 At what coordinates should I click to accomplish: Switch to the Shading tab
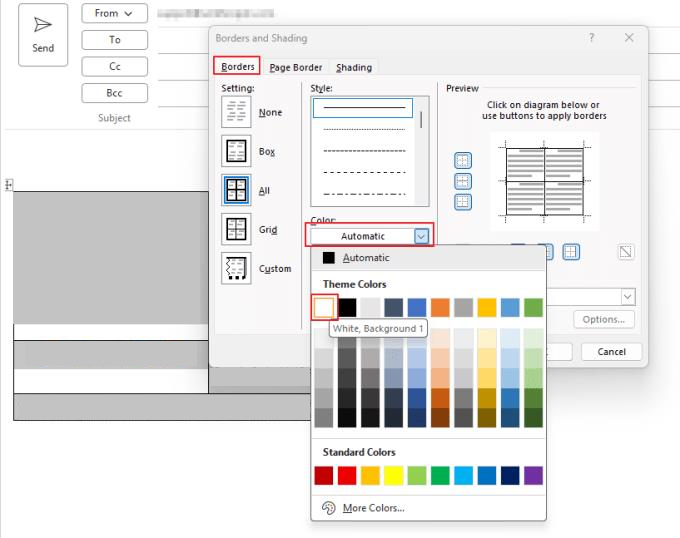click(354, 67)
